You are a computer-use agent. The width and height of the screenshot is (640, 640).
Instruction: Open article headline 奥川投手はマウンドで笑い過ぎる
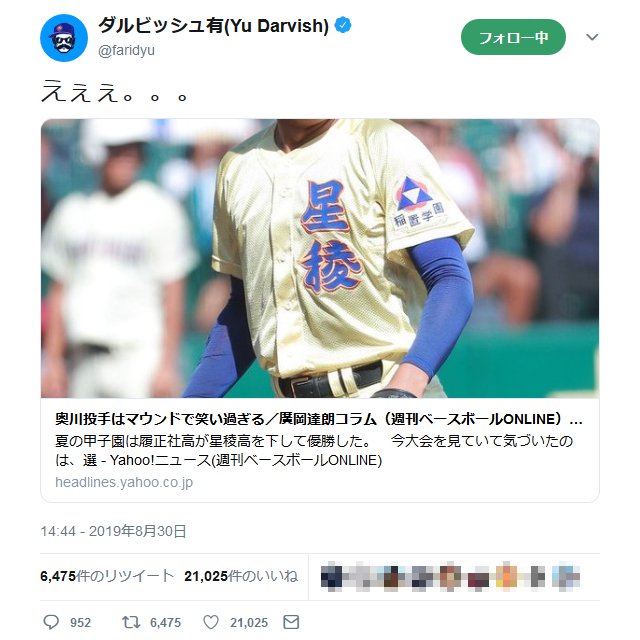pos(319,419)
